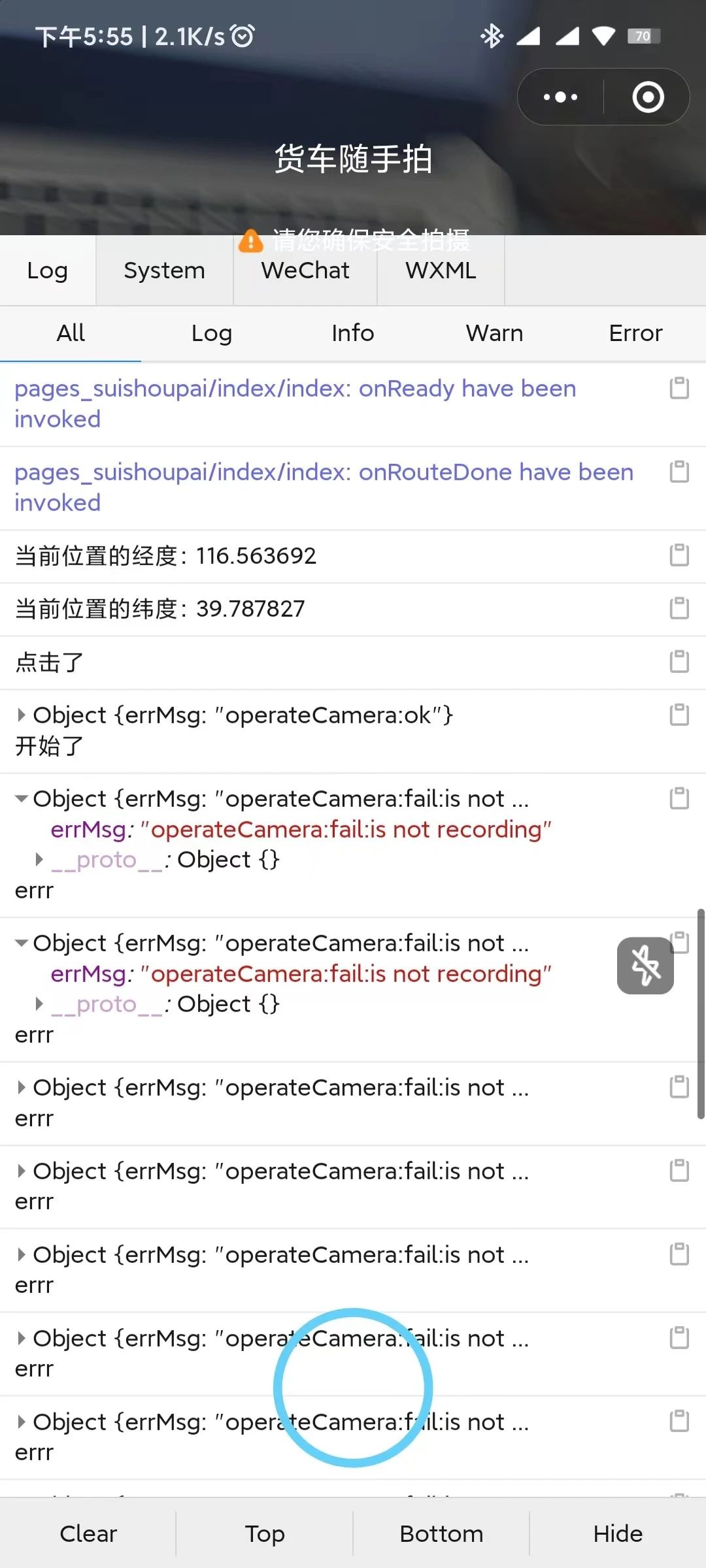The width and height of the screenshot is (706, 1568).
Task: Collapse the second expanded operateCamera:fail object
Action: click(22, 943)
